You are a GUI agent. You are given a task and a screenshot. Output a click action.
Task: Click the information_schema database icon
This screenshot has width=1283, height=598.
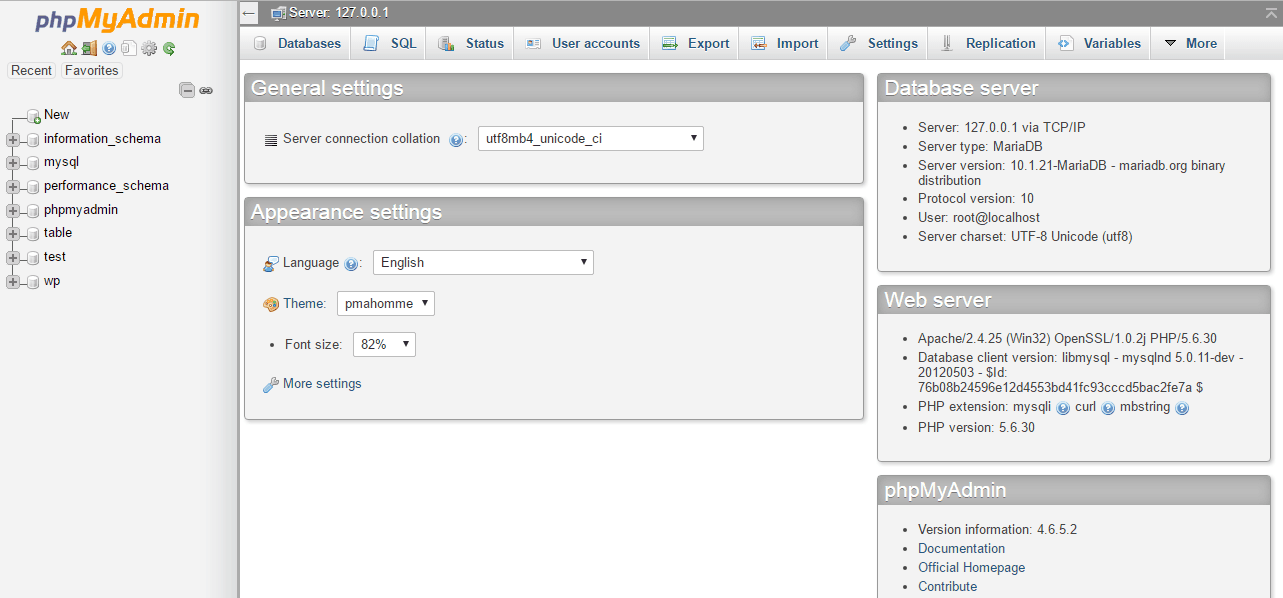33,139
